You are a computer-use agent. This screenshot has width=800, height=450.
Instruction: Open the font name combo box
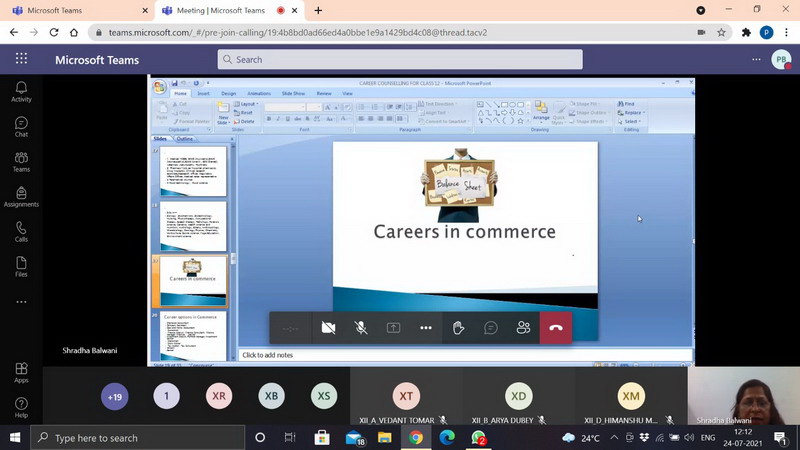pyautogui.click(x=285, y=107)
